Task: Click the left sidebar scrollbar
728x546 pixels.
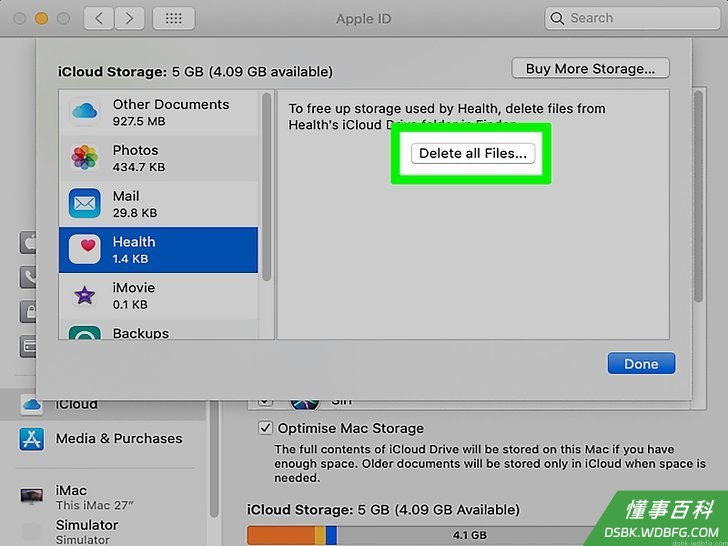Action: click(214, 460)
